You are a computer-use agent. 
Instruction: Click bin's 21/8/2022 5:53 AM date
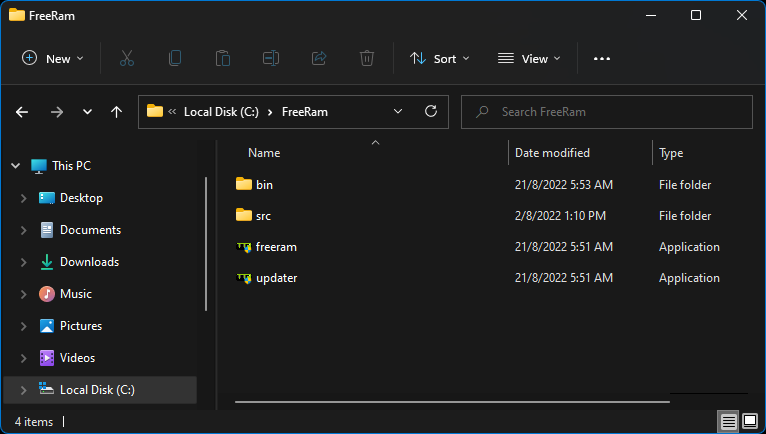pos(564,185)
